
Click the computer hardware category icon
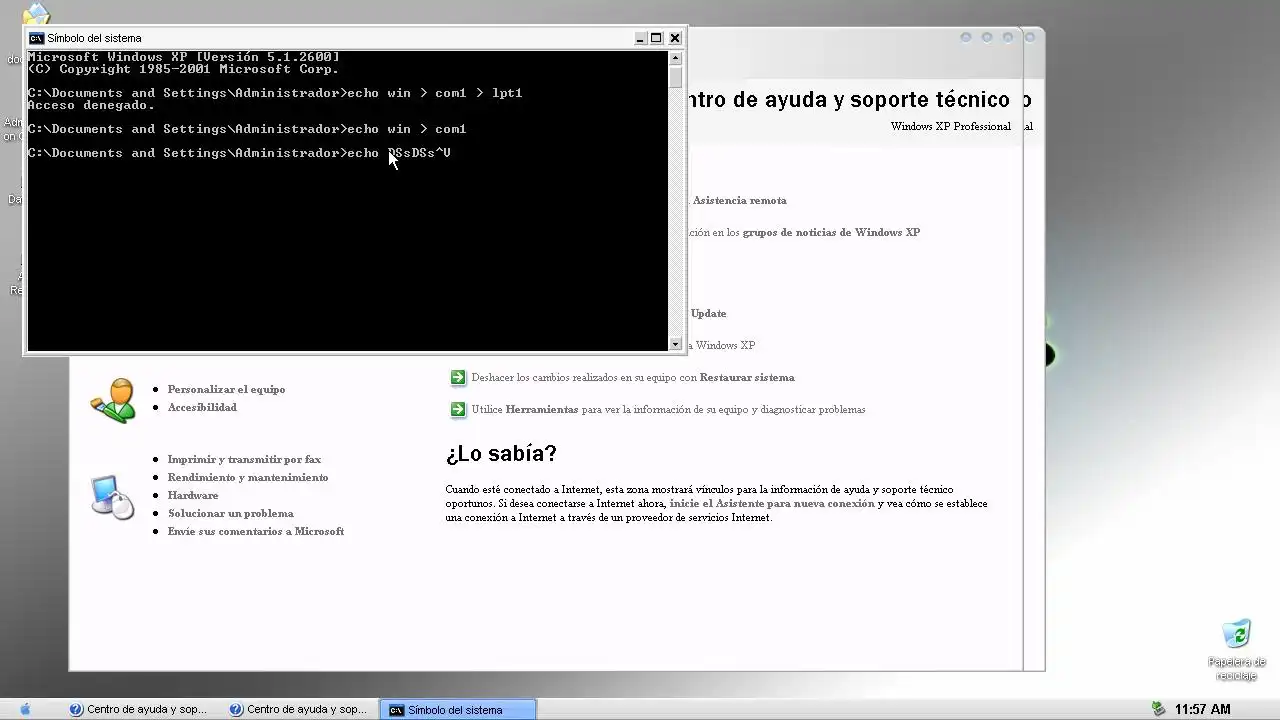112,497
